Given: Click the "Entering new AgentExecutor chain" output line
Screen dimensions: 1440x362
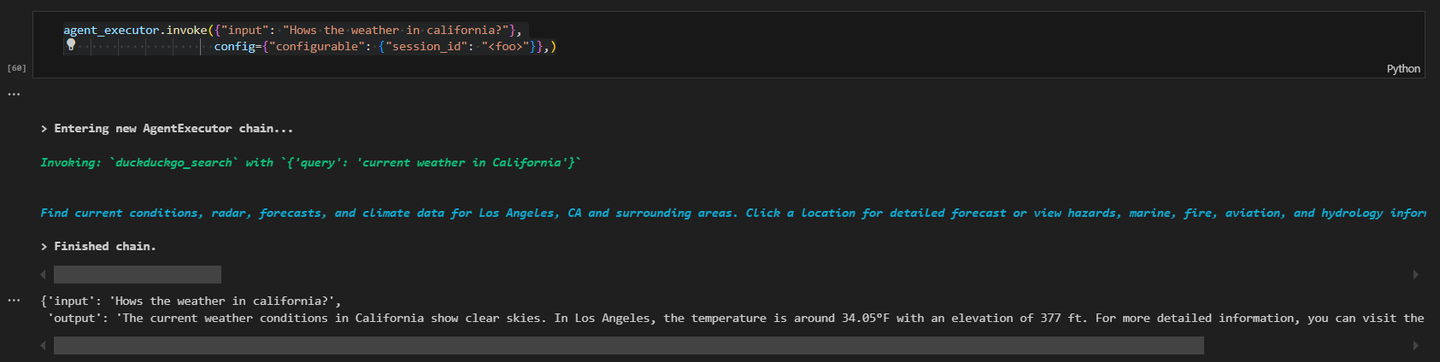Looking at the screenshot, I should click(x=167, y=129).
